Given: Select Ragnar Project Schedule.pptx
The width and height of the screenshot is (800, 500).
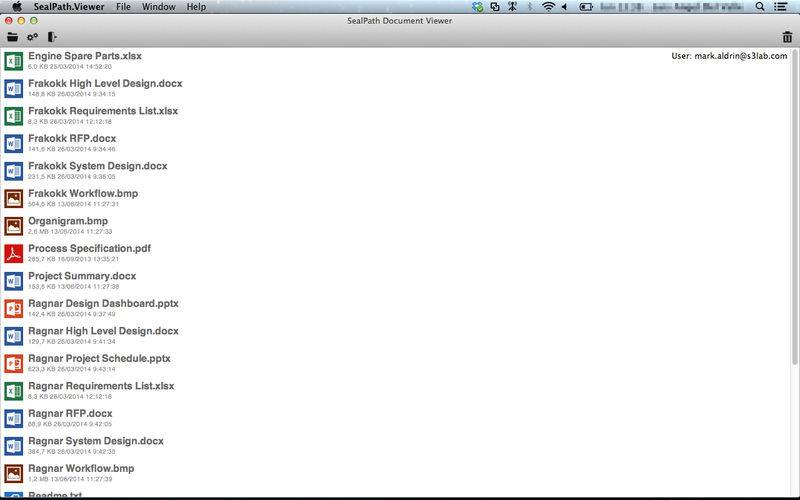Looking at the screenshot, I should [x=99, y=359].
